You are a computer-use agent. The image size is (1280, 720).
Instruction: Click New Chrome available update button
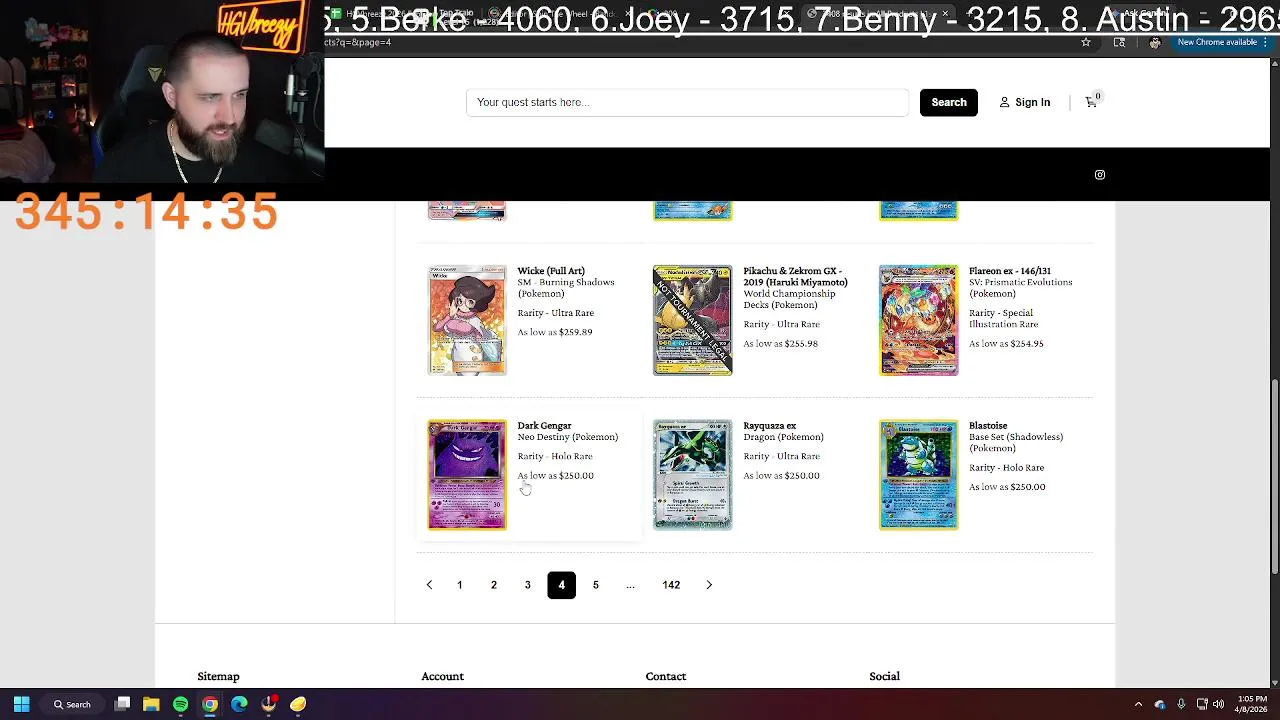point(1216,42)
